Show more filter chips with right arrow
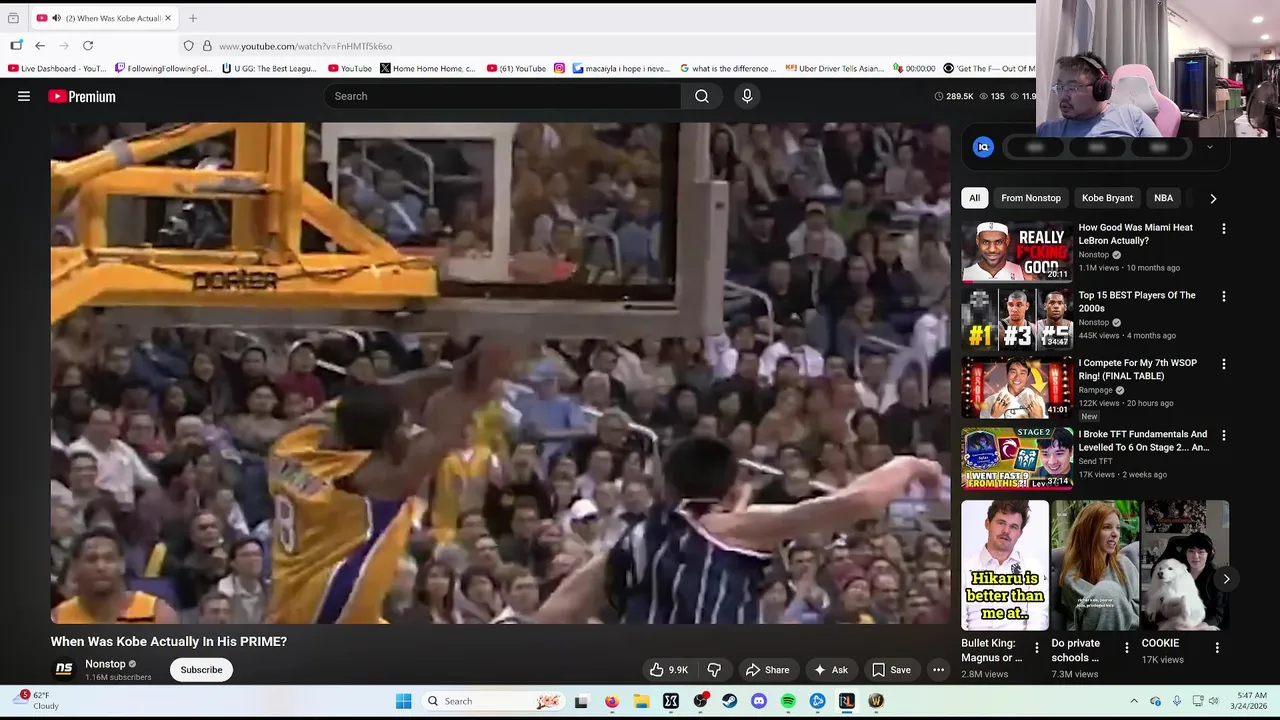The image size is (1280, 720). [1213, 198]
